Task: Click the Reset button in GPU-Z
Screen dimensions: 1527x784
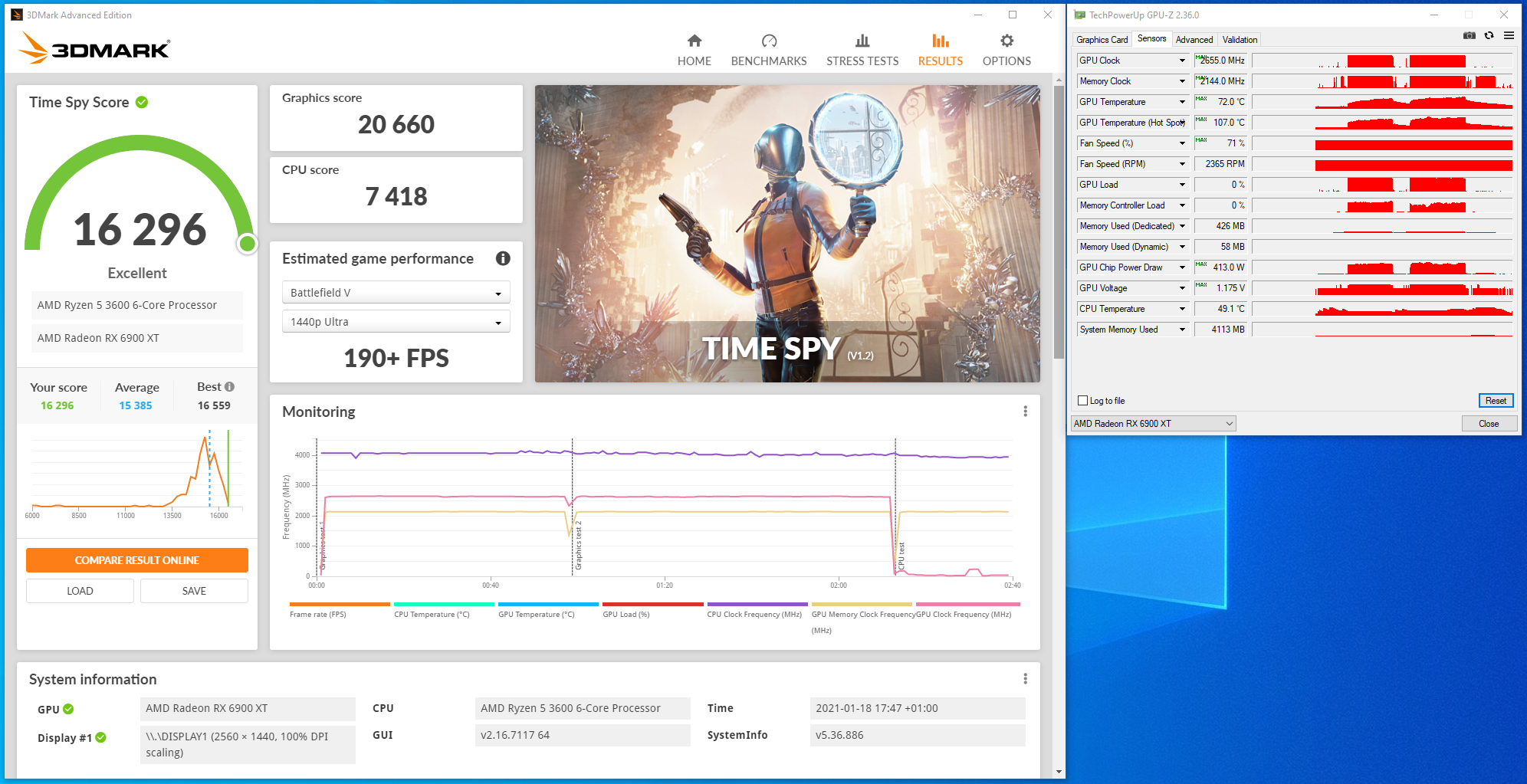Action: click(1496, 401)
